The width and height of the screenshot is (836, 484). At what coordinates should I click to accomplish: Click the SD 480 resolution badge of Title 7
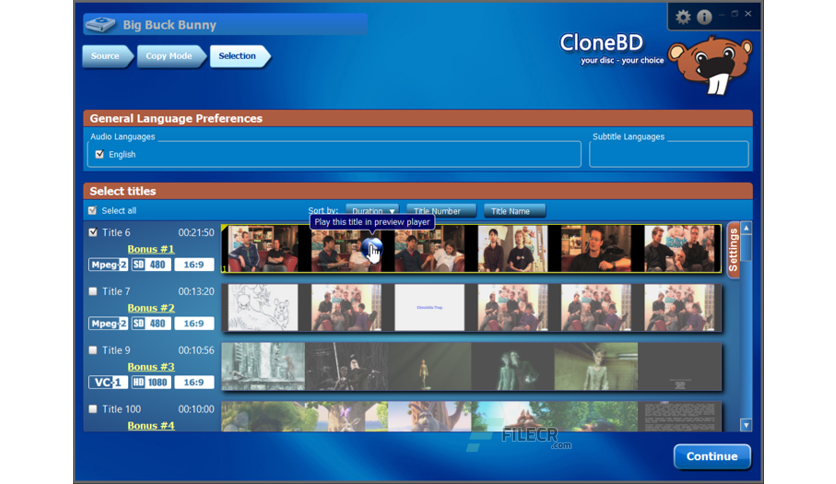[x=151, y=324]
